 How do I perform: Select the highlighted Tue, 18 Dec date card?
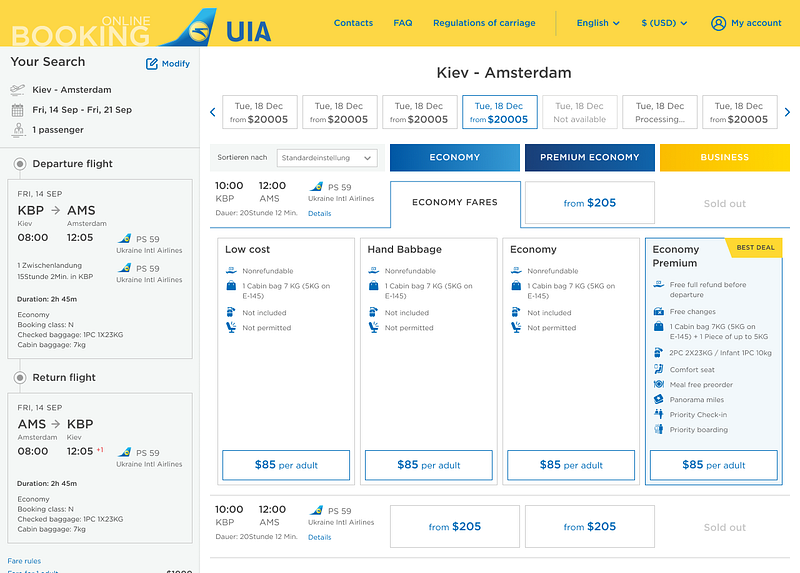click(x=499, y=112)
